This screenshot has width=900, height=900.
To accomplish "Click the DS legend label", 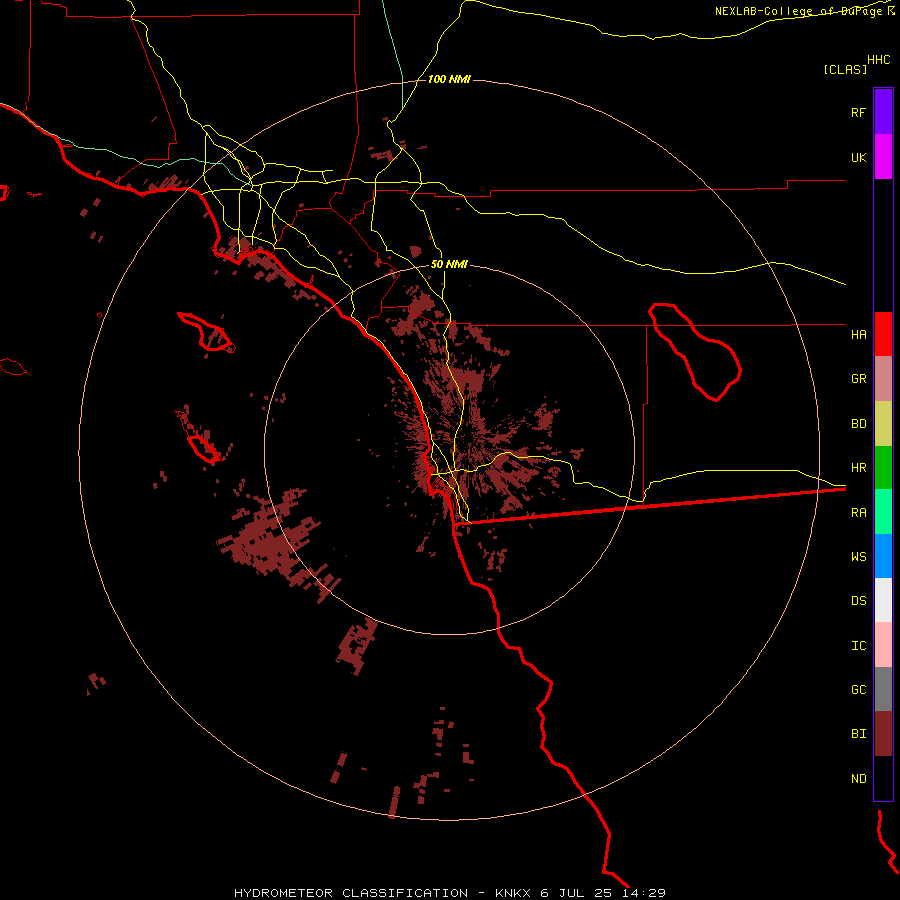I will [859, 600].
